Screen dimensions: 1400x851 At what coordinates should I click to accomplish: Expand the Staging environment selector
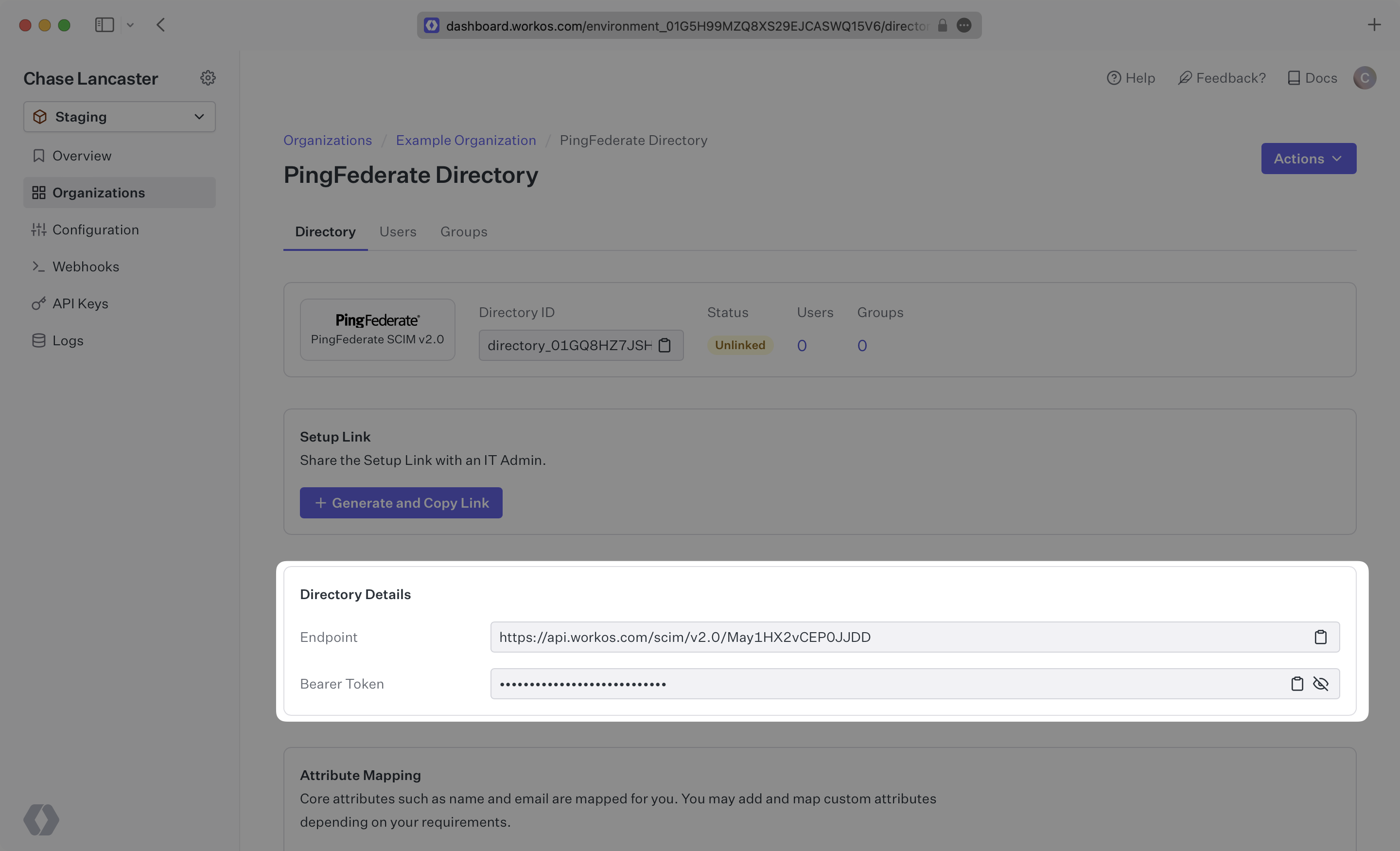tap(119, 117)
